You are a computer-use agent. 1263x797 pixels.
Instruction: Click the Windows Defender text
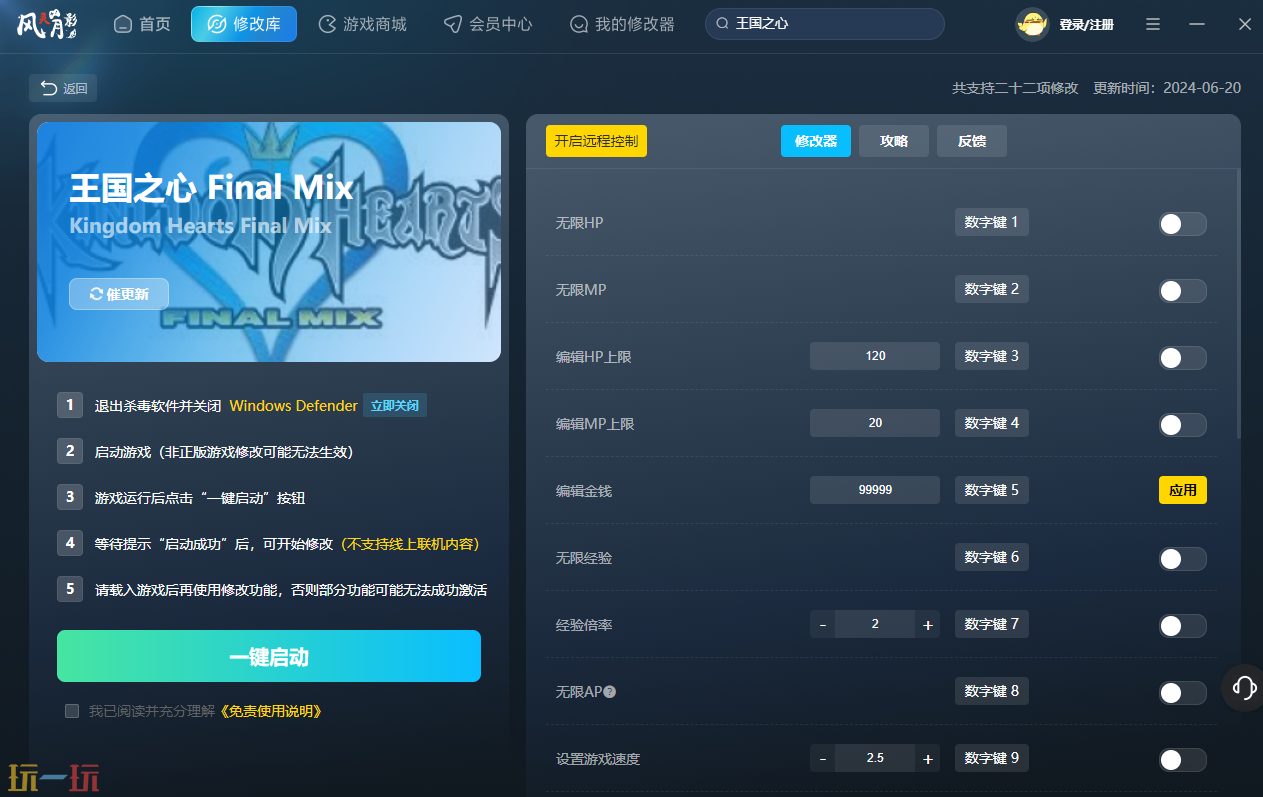293,406
